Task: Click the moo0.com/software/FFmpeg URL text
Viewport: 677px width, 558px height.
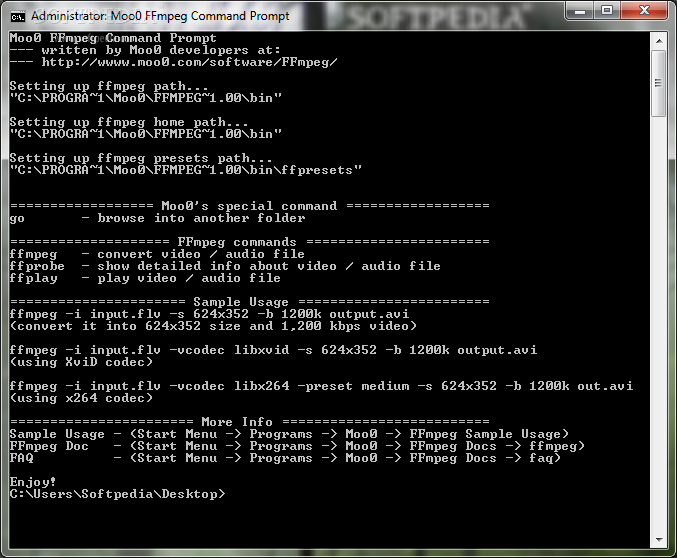Action: [190, 62]
